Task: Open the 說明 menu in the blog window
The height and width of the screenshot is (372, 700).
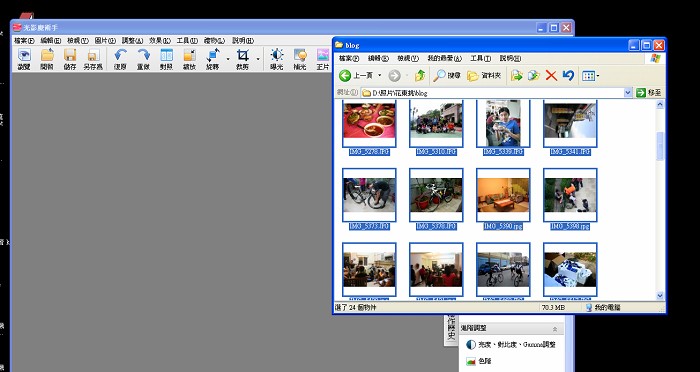Action: [x=510, y=59]
